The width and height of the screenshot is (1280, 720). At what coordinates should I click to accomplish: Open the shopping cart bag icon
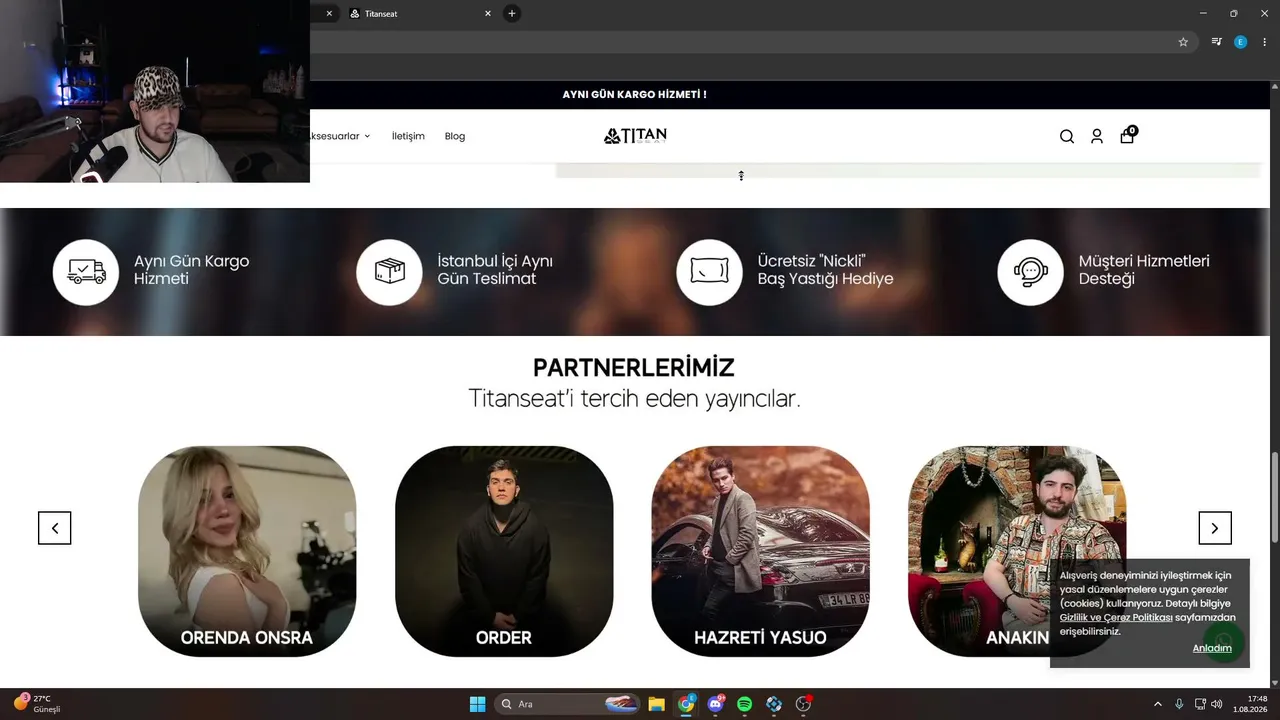click(x=1128, y=135)
